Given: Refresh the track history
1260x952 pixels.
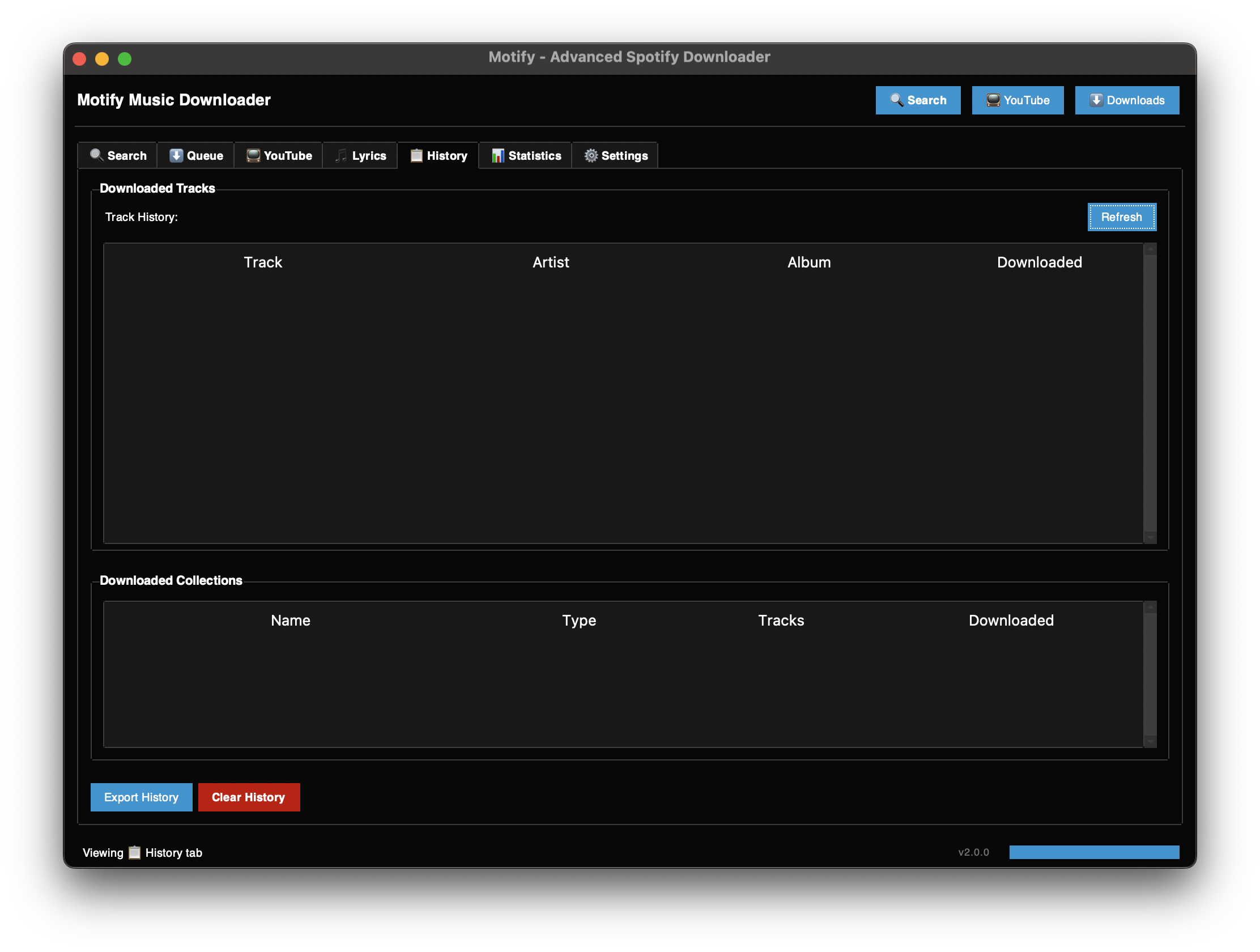Looking at the screenshot, I should point(1122,217).
